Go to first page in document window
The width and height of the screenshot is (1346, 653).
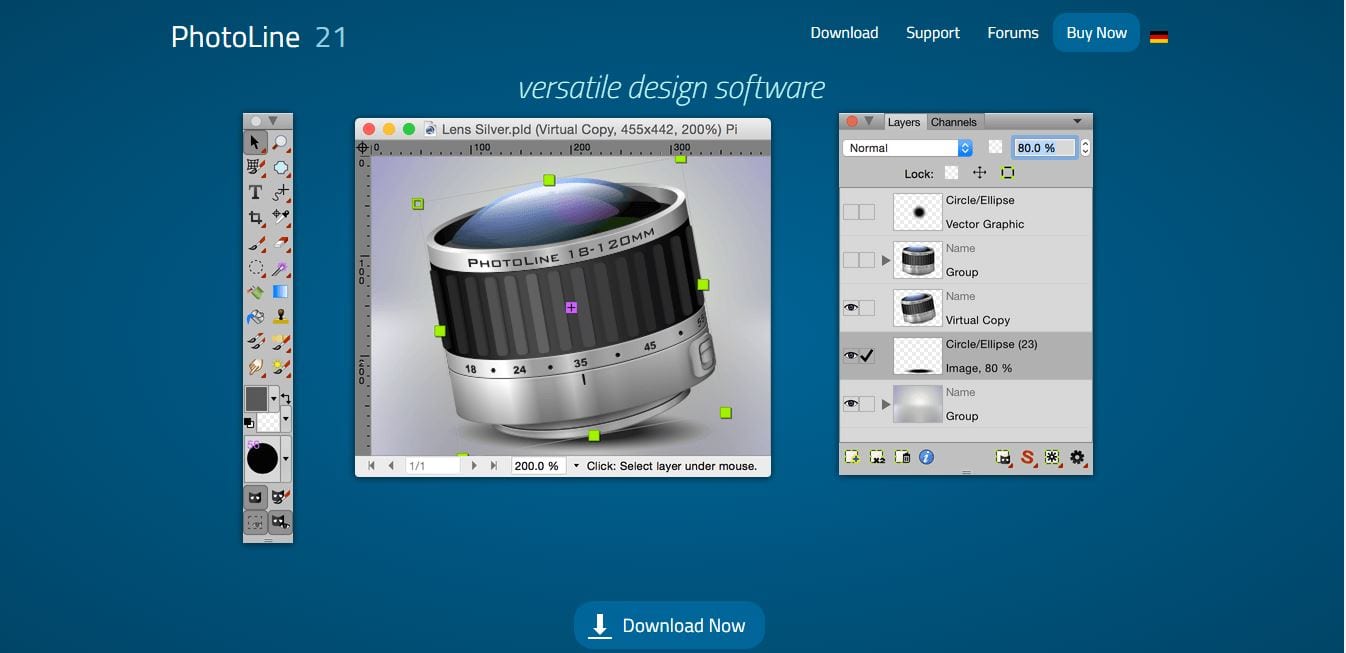(x=372, y=466)
